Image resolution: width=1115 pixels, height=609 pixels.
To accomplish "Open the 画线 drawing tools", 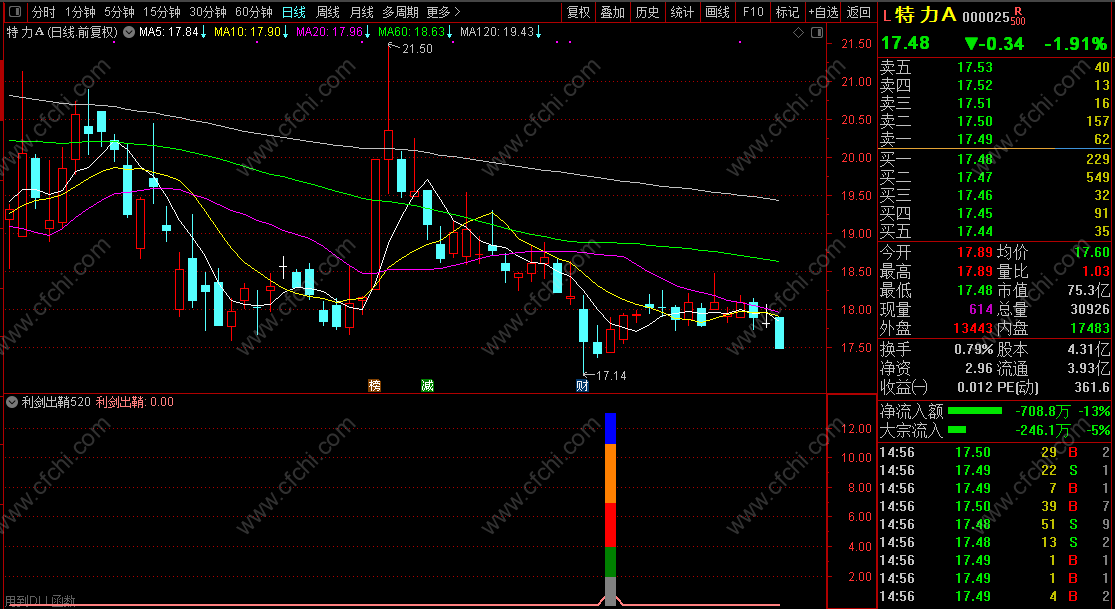I will point(717,12).
